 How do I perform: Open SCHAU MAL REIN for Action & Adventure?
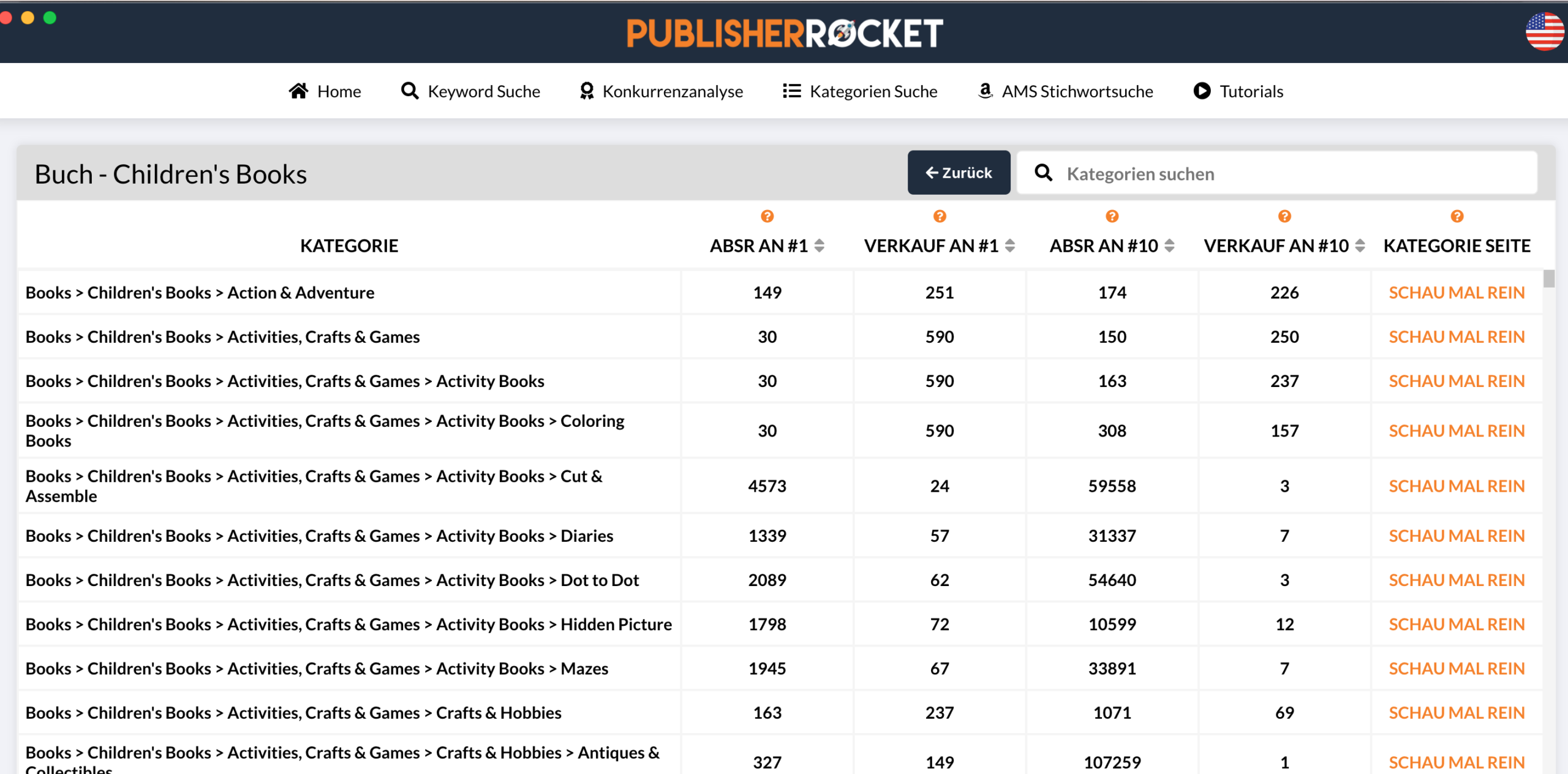pyautogui.click(x=1457, y=293)
